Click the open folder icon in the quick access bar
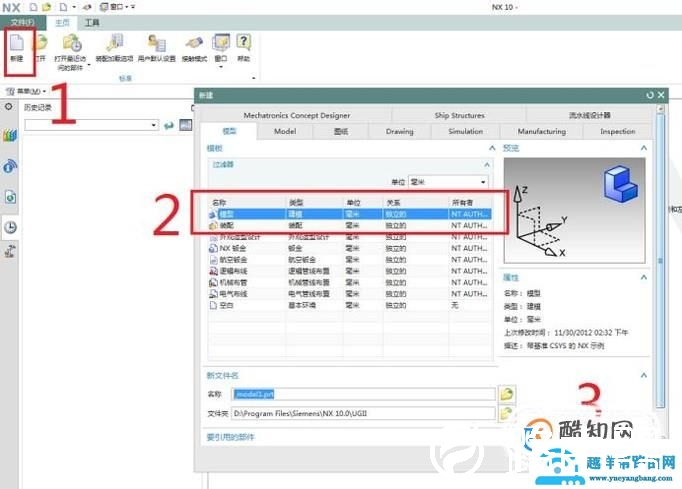Screen dimensions: 682x489 (47, 7)
